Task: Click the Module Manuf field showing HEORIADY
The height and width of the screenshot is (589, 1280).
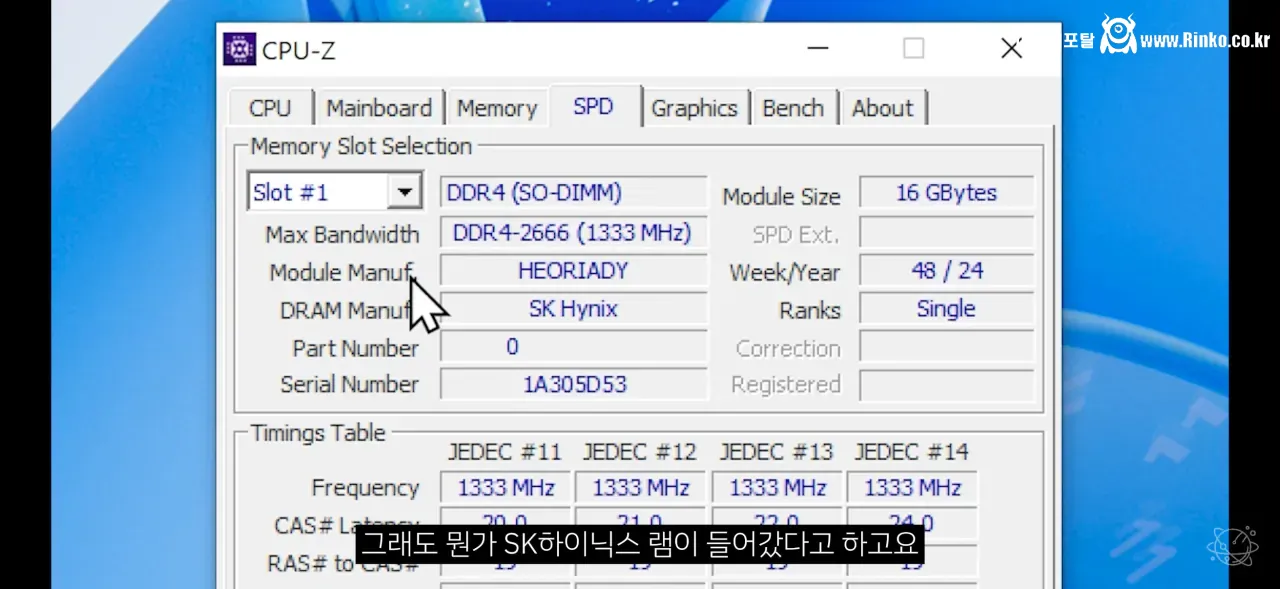Action: pyautogui.click(x=573, y=270)
